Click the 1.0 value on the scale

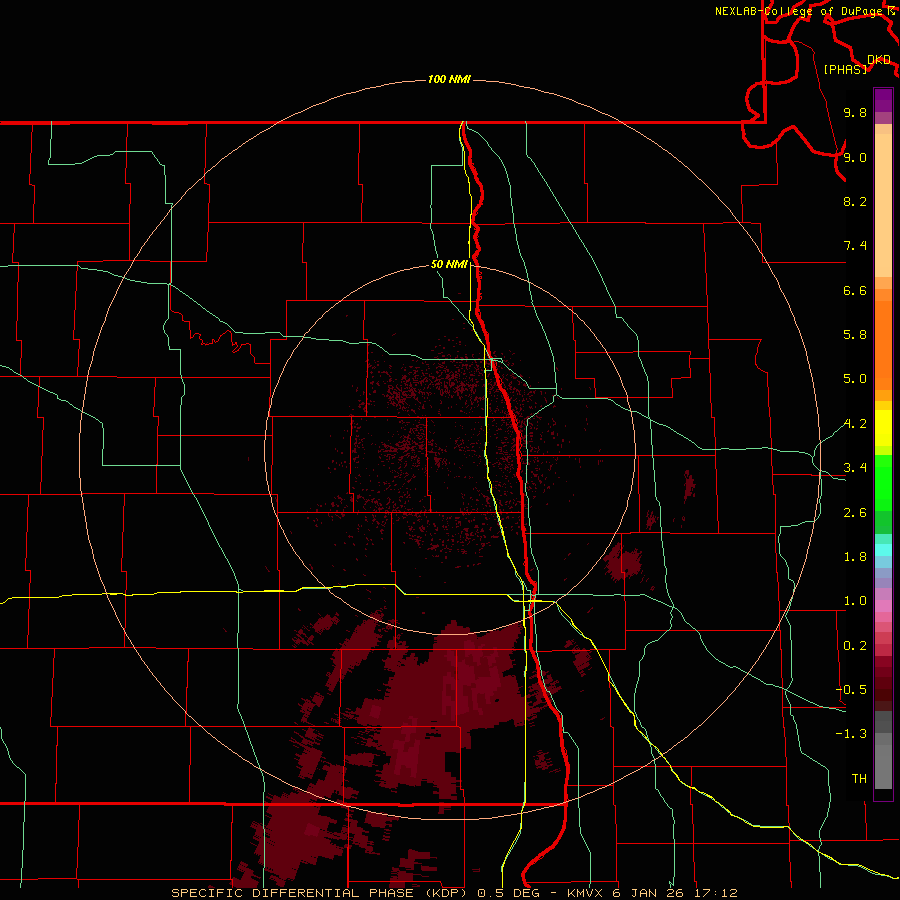pos(855,601)
